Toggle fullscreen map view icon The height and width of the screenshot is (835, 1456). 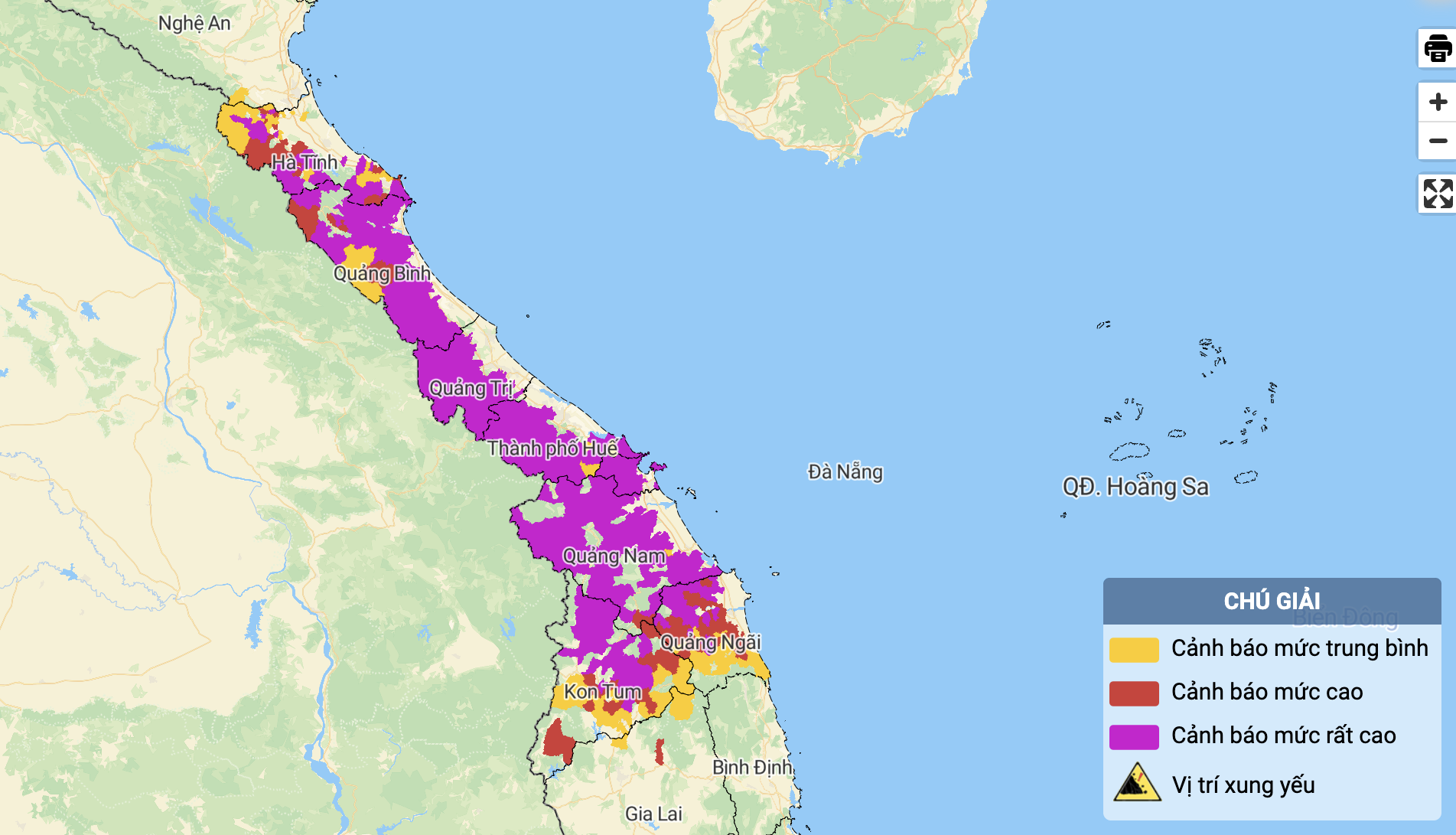pos(1438,194)
